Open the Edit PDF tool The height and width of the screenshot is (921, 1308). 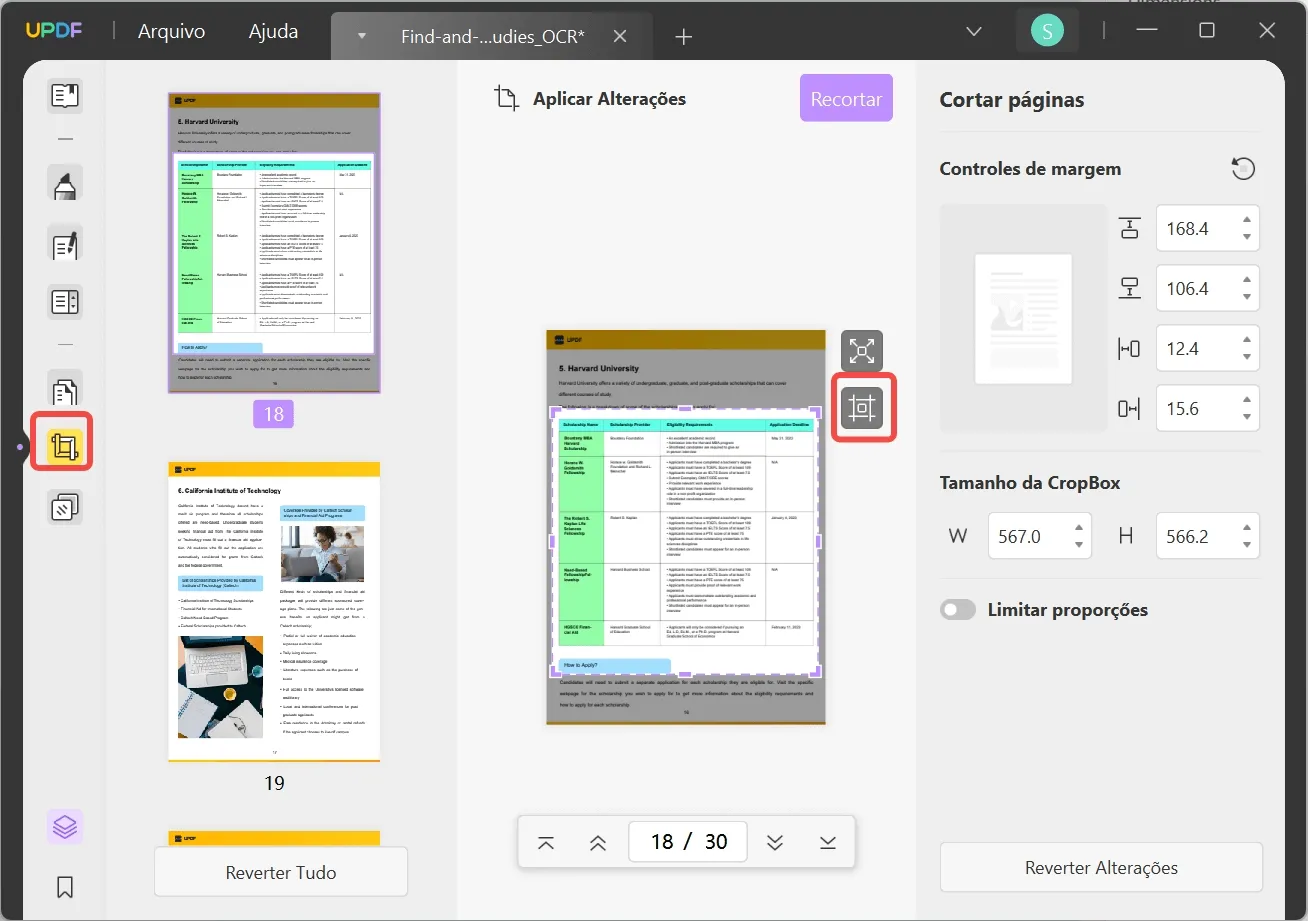click(65, 243)
